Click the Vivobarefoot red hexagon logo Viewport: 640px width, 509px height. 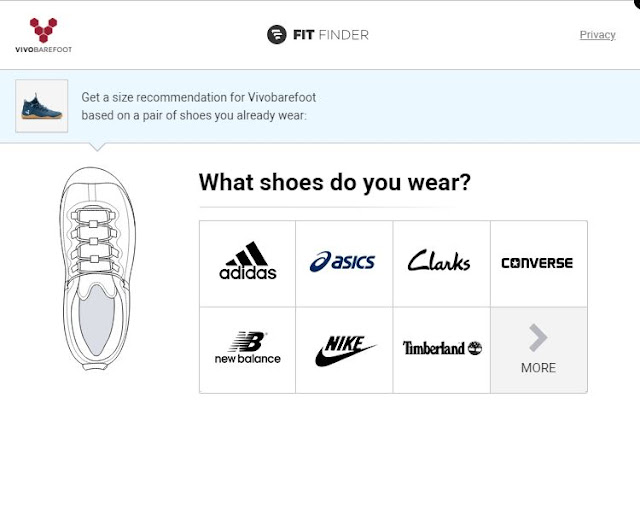click(42, 28)
